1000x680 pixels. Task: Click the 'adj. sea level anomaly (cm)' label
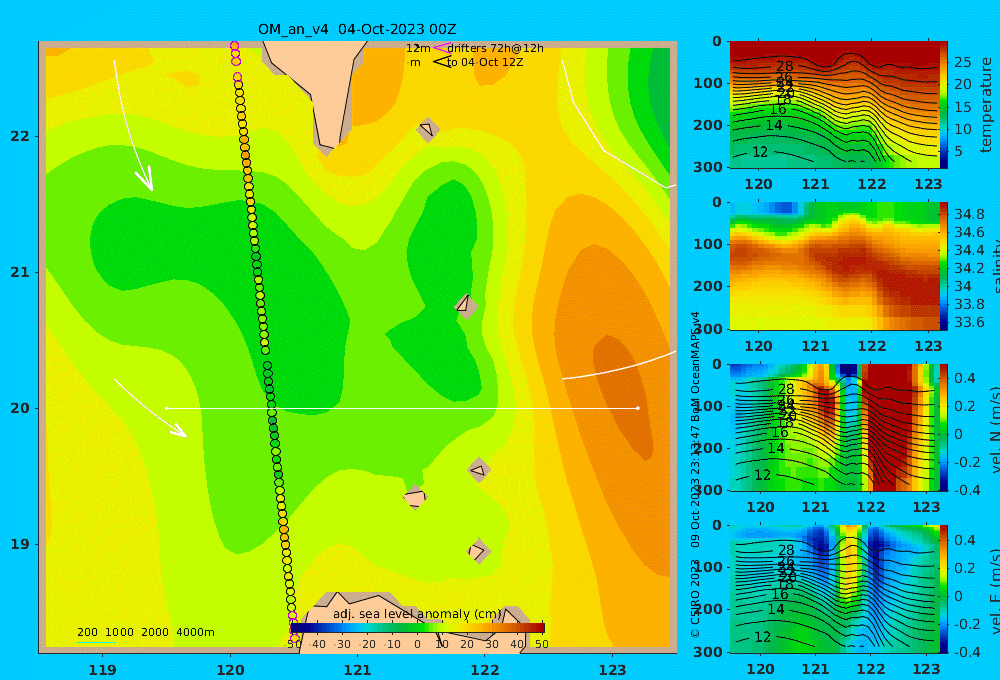point(417,614)
